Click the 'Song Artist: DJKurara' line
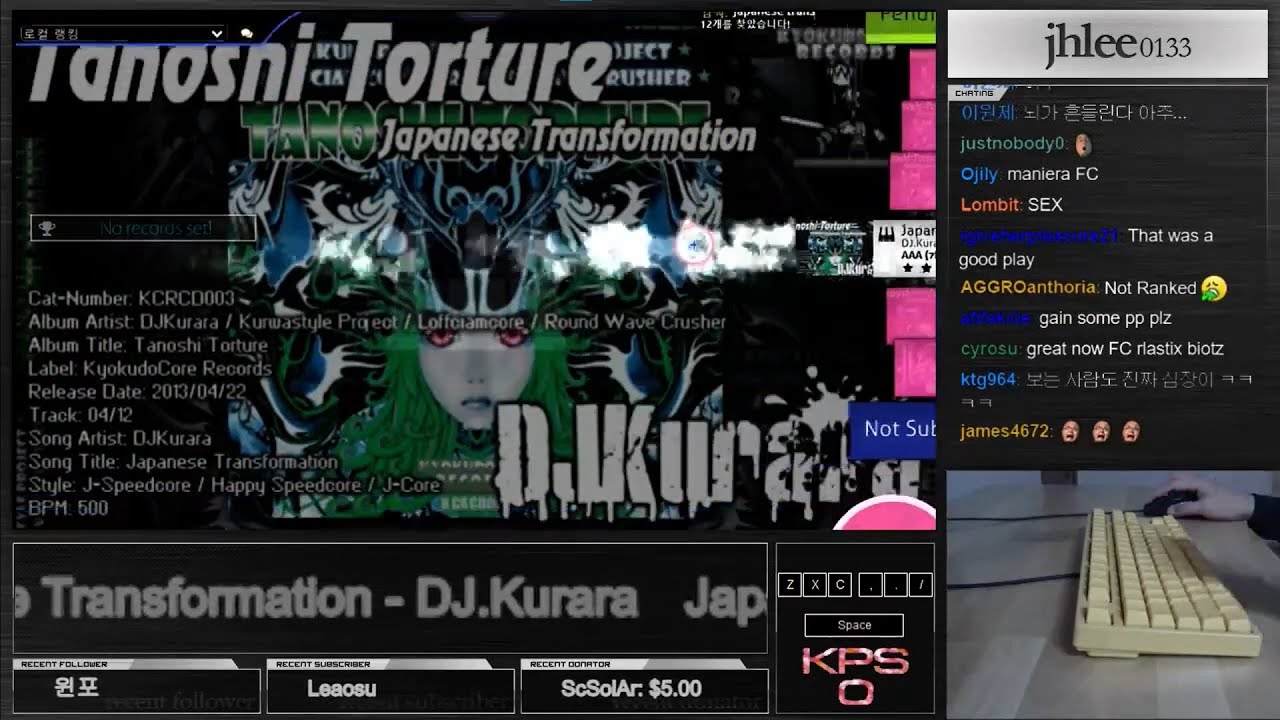The width and height of the screenshot is (1280, 720). click(x=120, y=438)
